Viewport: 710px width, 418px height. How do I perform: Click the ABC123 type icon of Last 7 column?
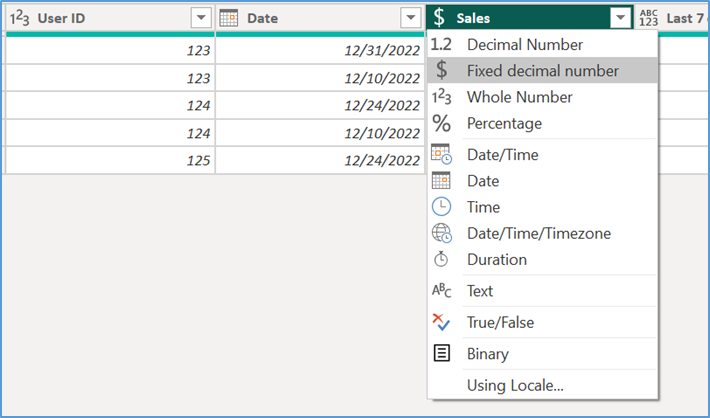649,18
